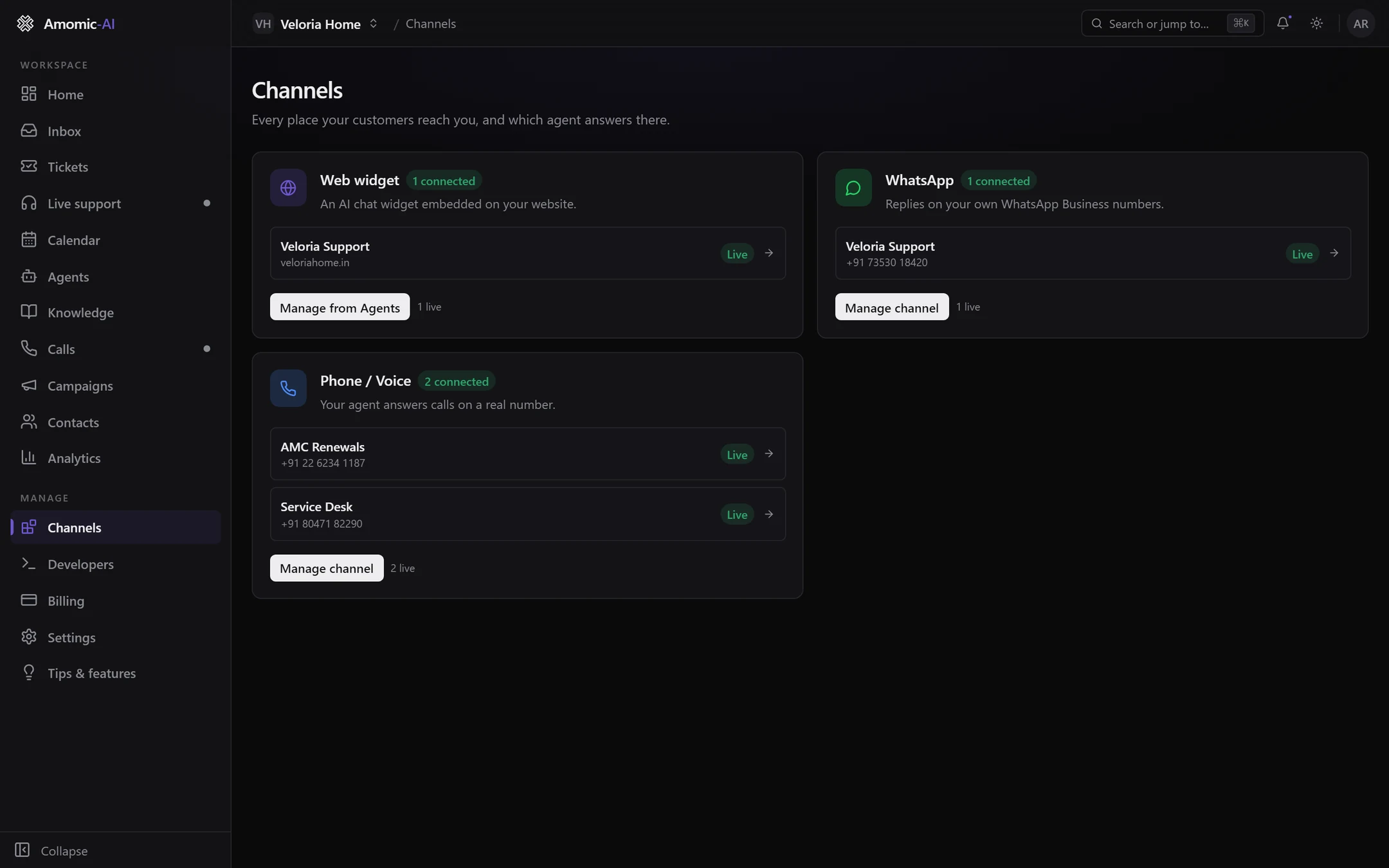Click the '+91 22 6234 1187' number
Image resolution: width=1389 pixels, height=868 pixels.
coord(323,463)
